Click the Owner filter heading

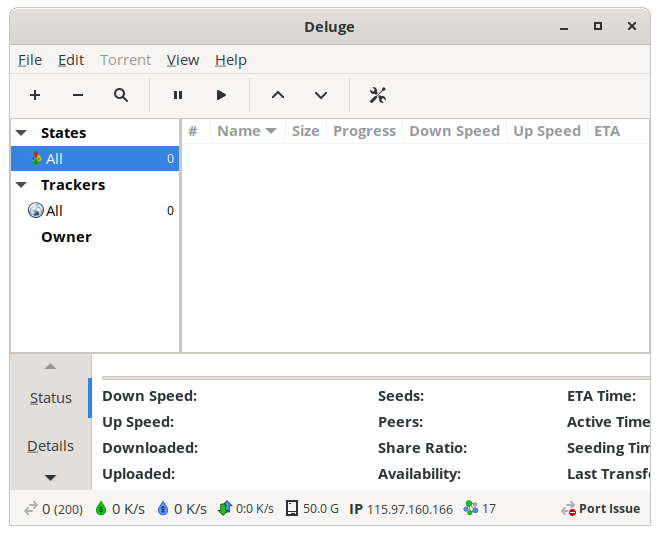click(x=66, y=237)
